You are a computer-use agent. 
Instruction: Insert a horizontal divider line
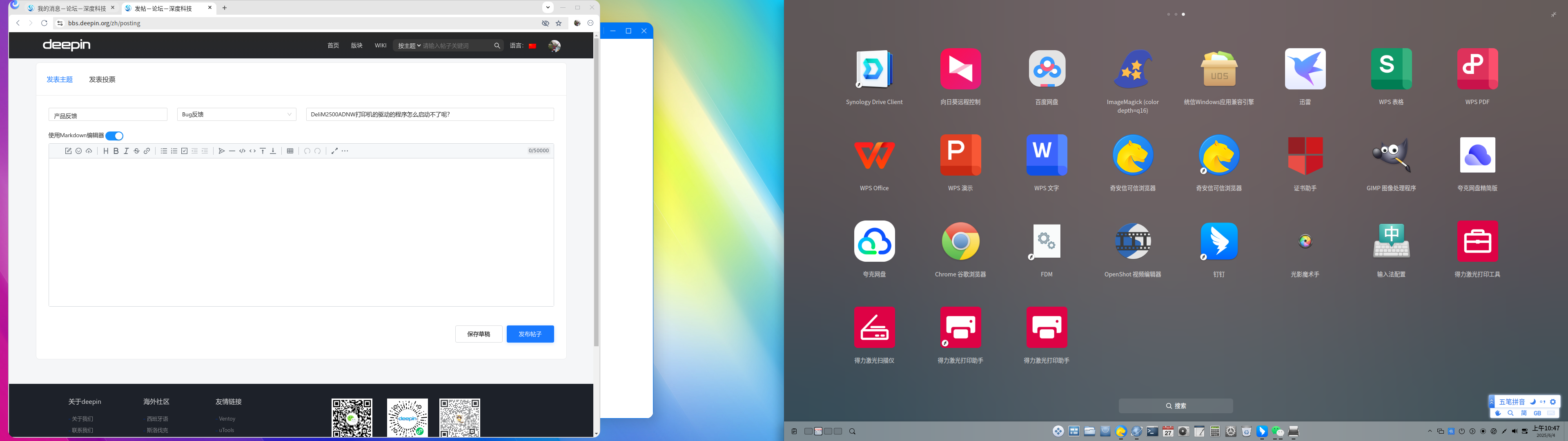(x=232, y=151)
